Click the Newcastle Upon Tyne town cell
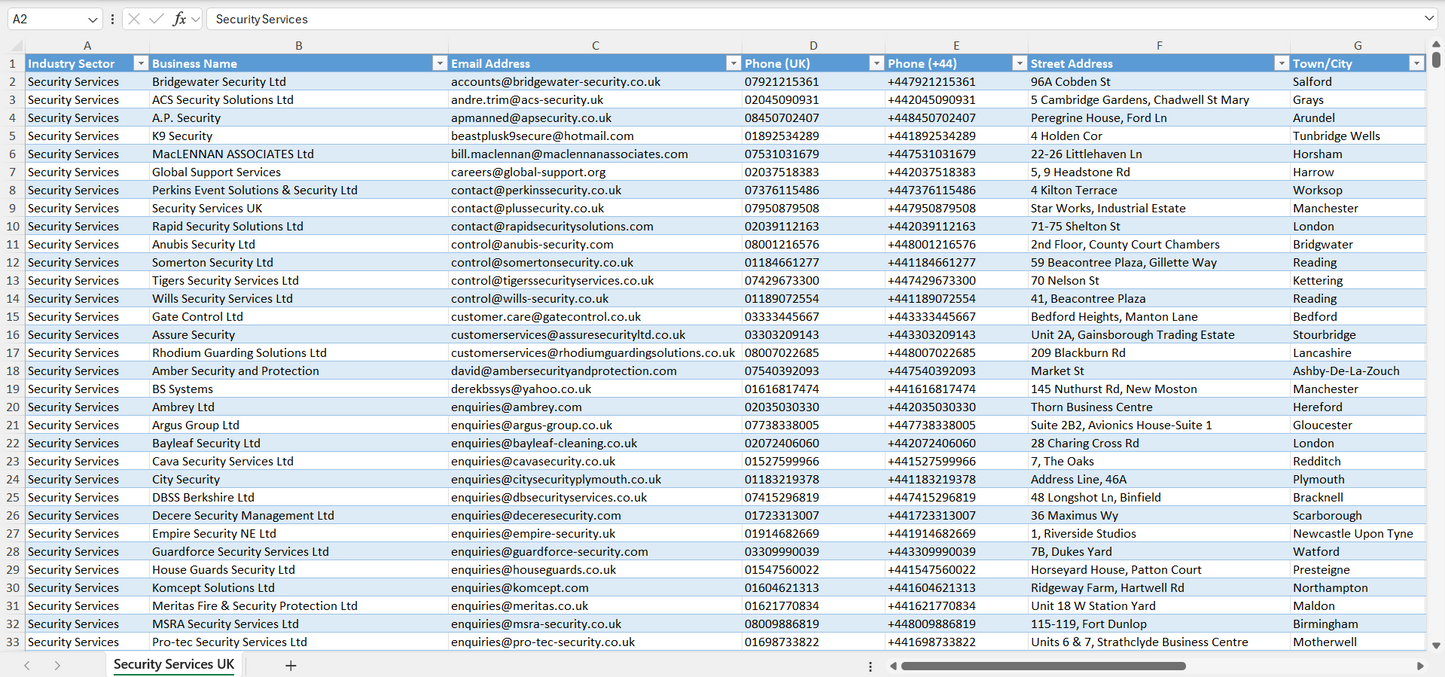1445x677 pixels. click(1358, 533)
